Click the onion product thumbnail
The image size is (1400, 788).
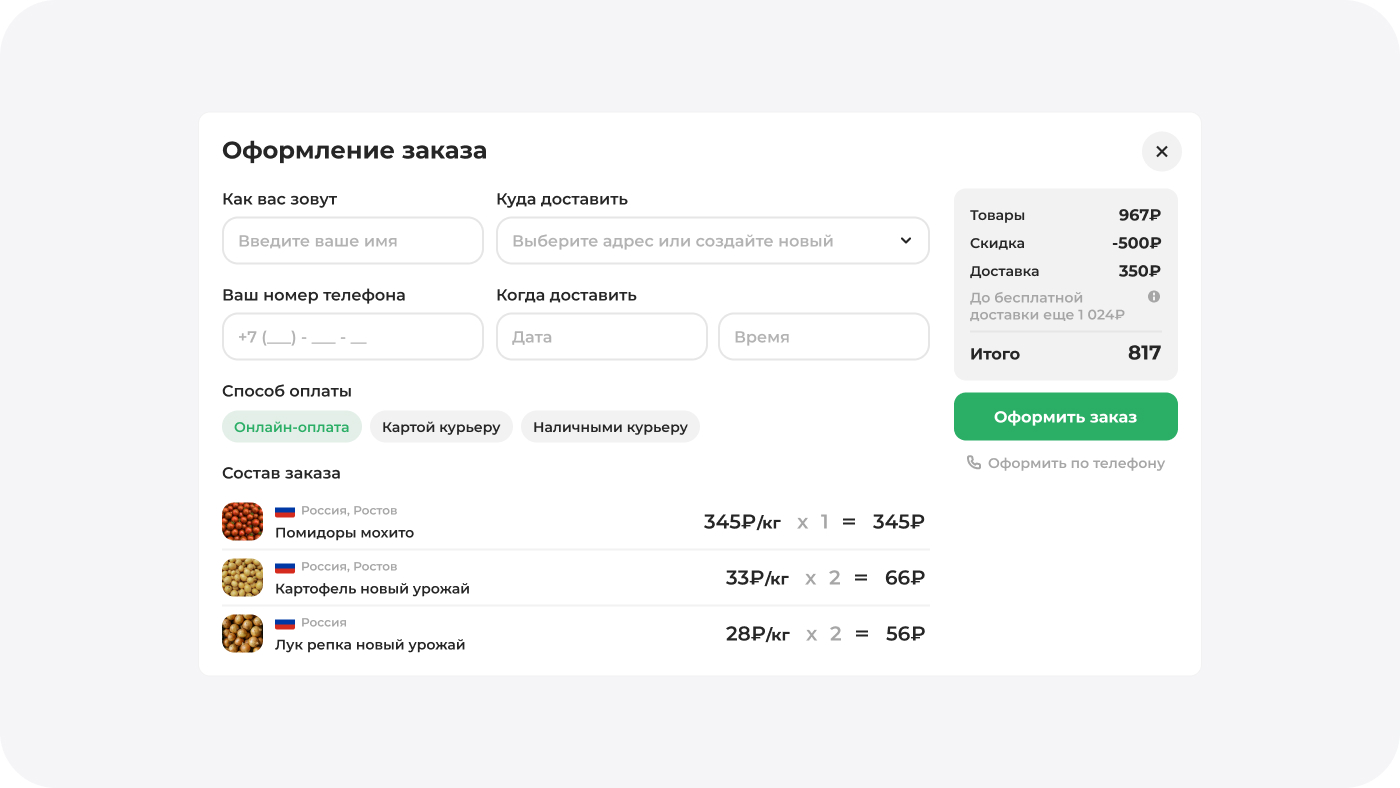pos(242,634)
